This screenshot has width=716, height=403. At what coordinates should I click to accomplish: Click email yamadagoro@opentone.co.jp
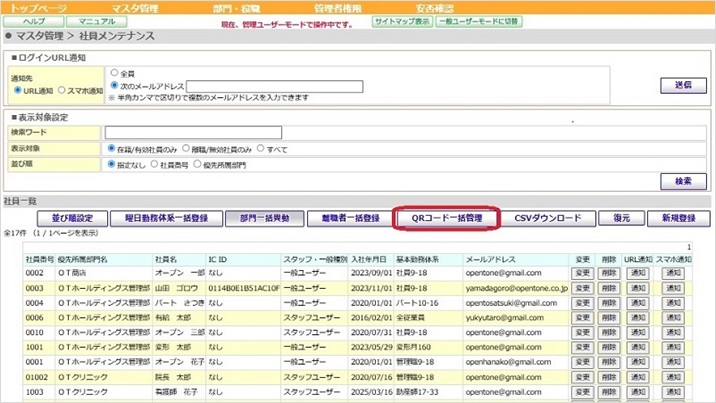(x=516, y=288)
